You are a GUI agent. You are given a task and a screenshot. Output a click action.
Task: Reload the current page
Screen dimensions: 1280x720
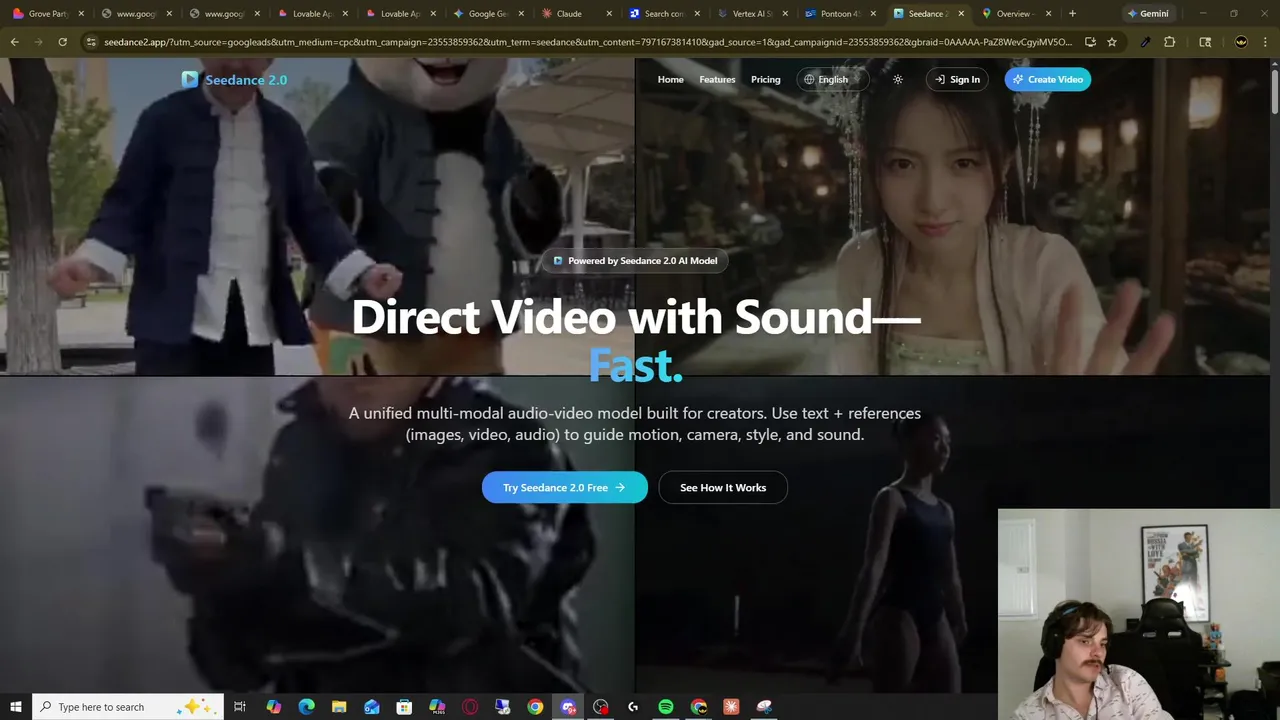click(x=62, y=42)
